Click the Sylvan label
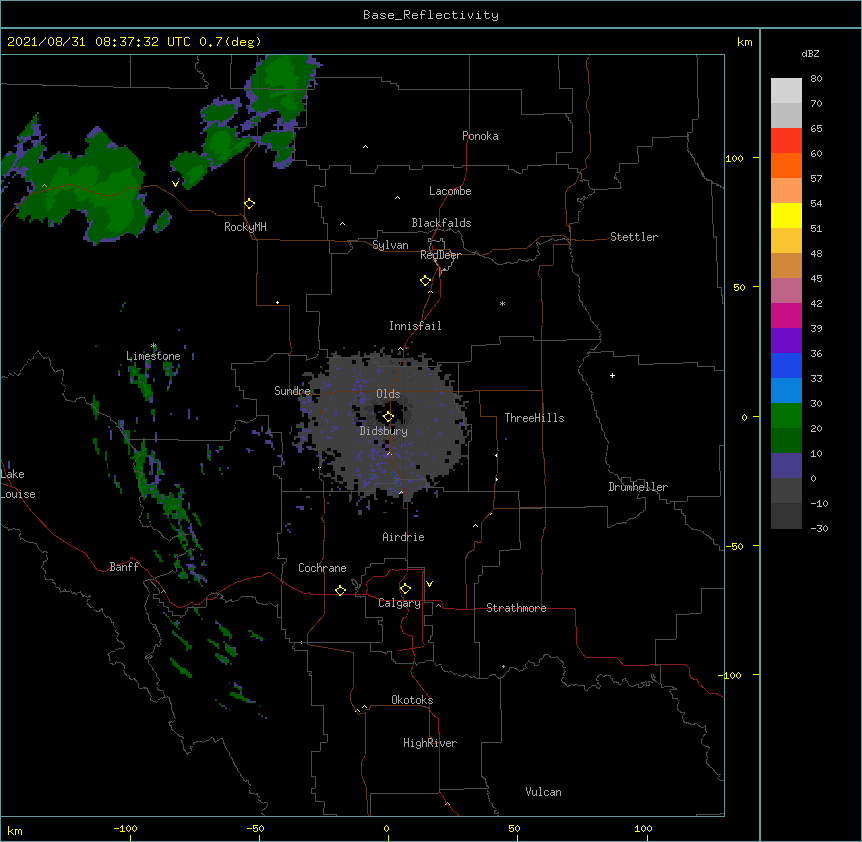Screen dimensions: 862x842 tap(390, 245)
